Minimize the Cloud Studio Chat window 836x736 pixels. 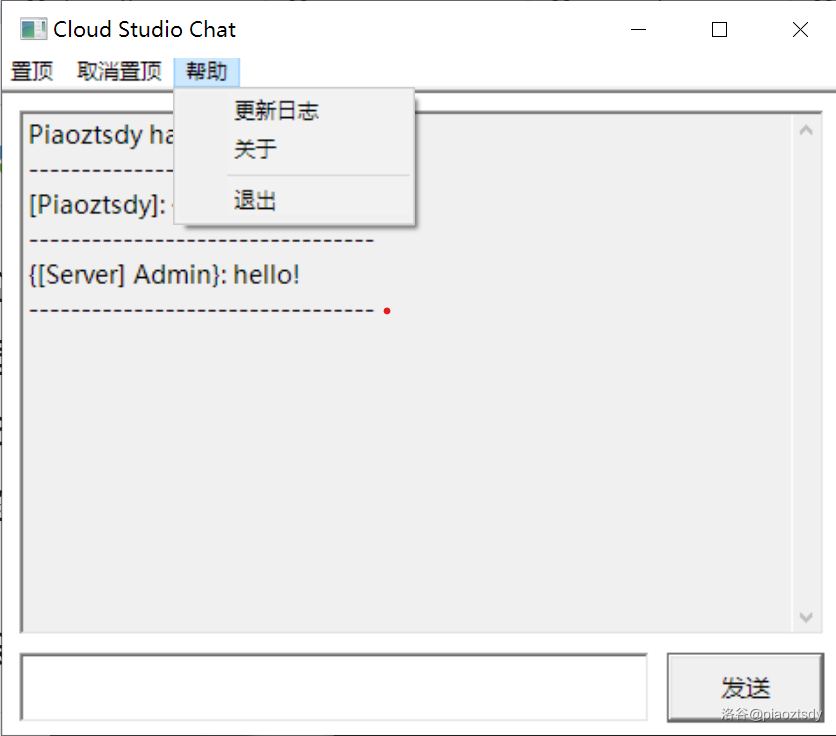coord(640,30)
